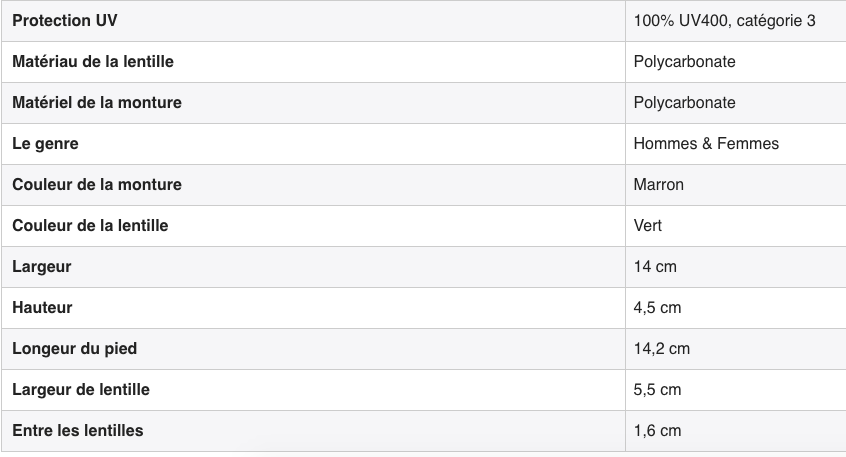Select the "1,6 cm" lens gap value

[x=657, y=431]
